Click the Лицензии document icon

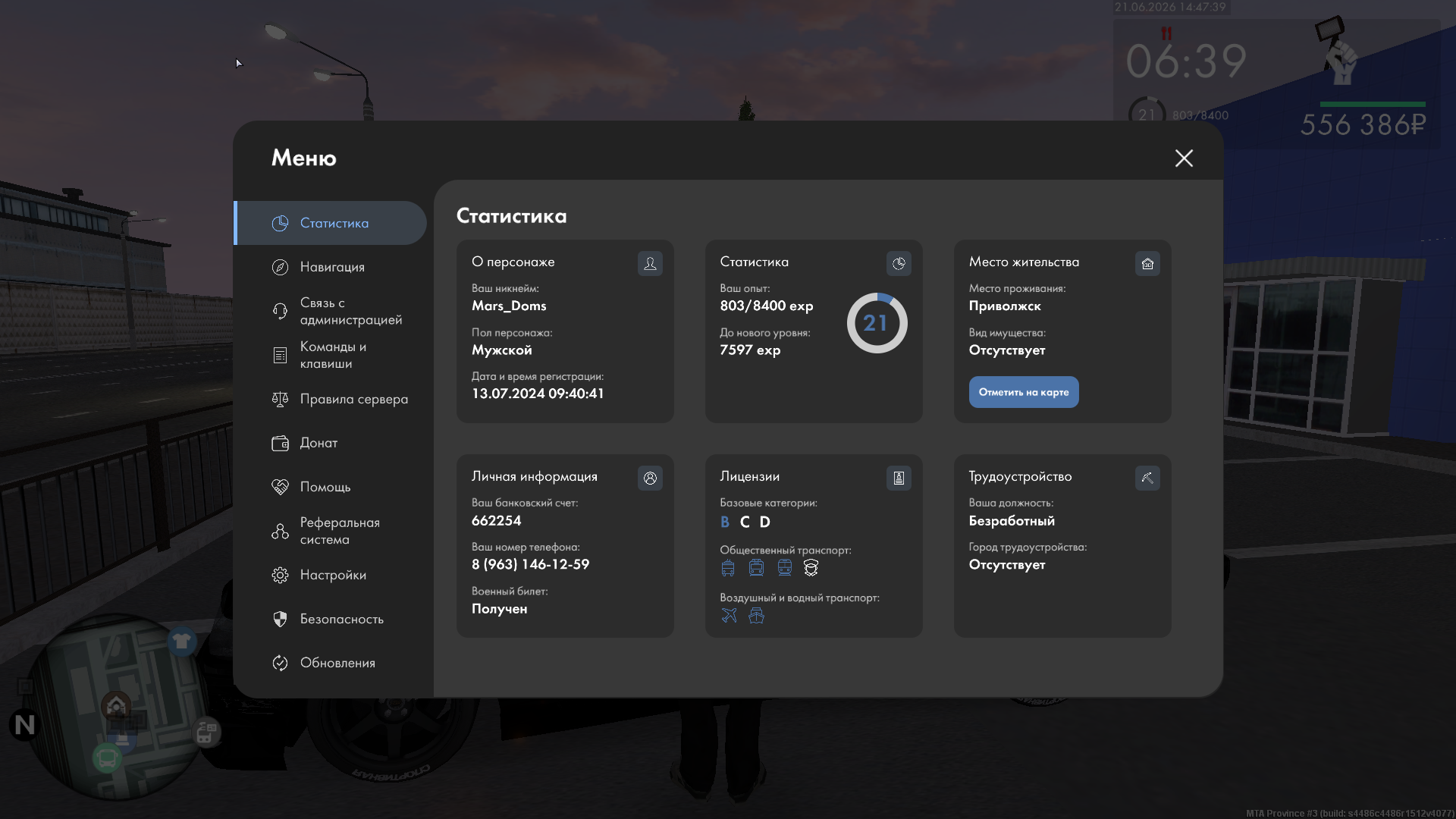tap(899, 478)
